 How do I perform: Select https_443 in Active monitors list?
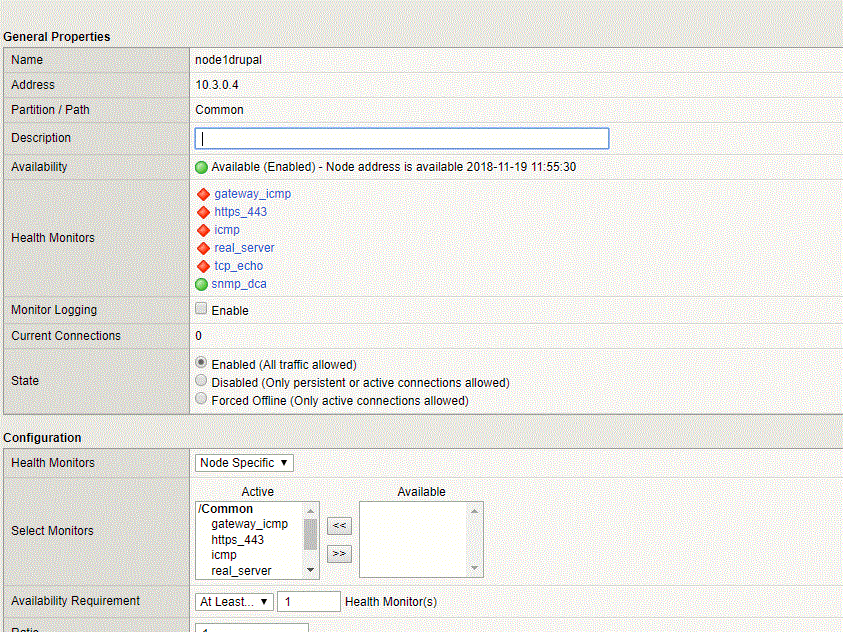tap(237, 540)
